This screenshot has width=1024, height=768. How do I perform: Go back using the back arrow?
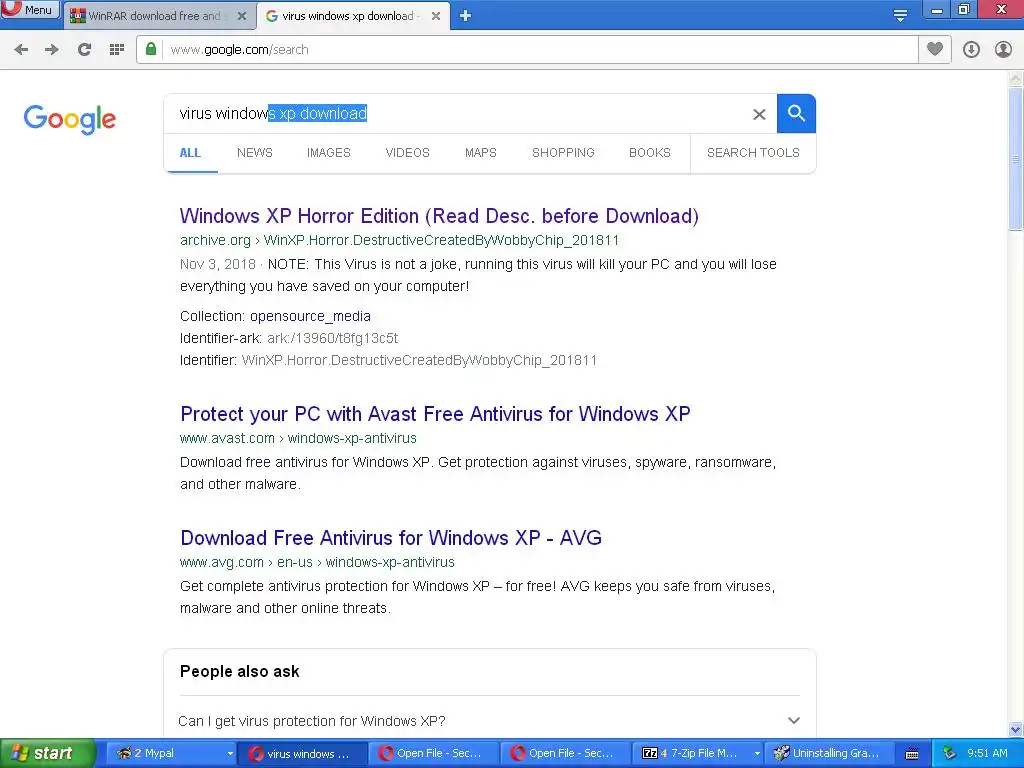[x=21, y=50]
